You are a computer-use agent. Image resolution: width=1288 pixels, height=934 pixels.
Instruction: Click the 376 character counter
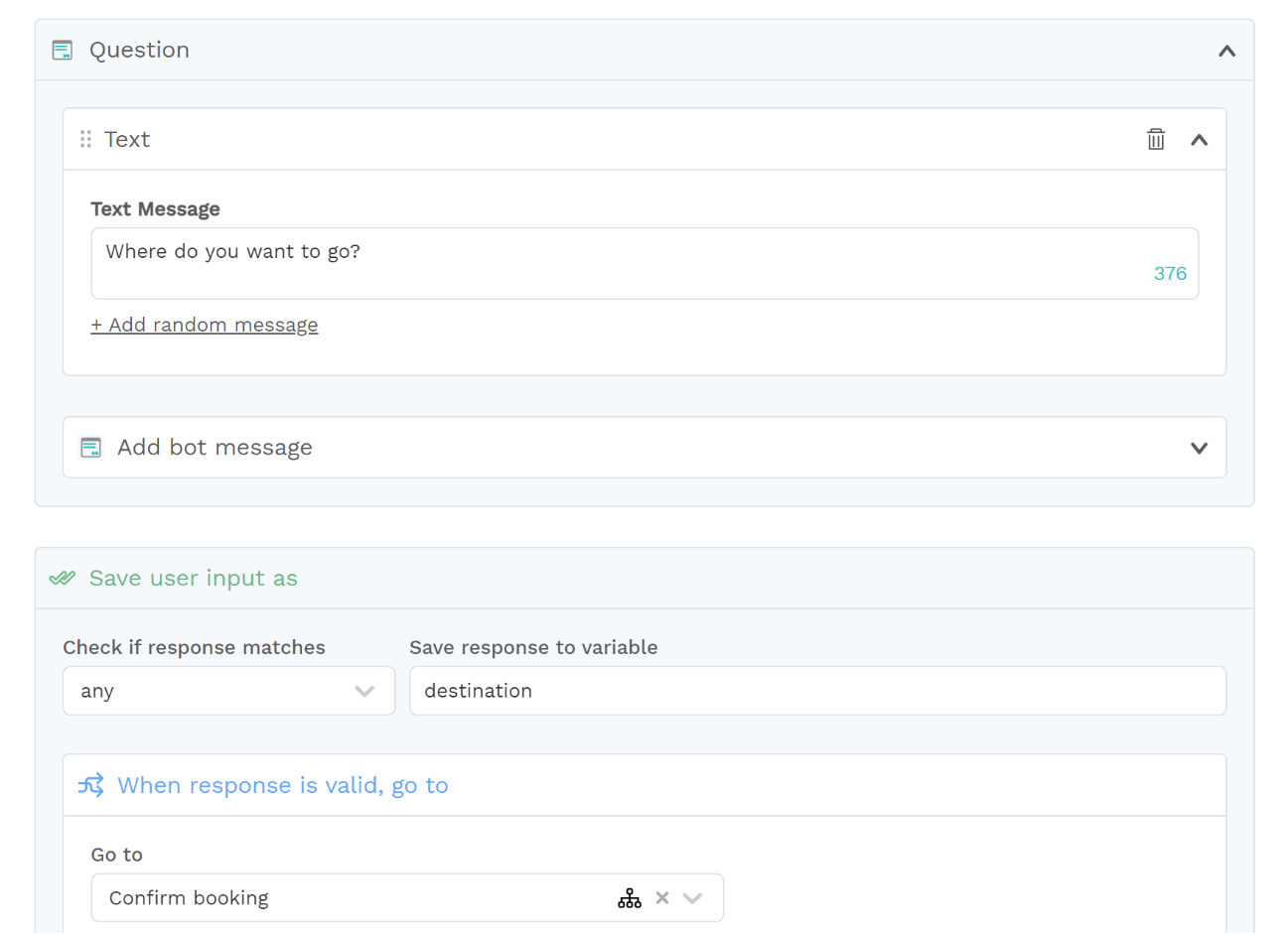point(1170,274)
